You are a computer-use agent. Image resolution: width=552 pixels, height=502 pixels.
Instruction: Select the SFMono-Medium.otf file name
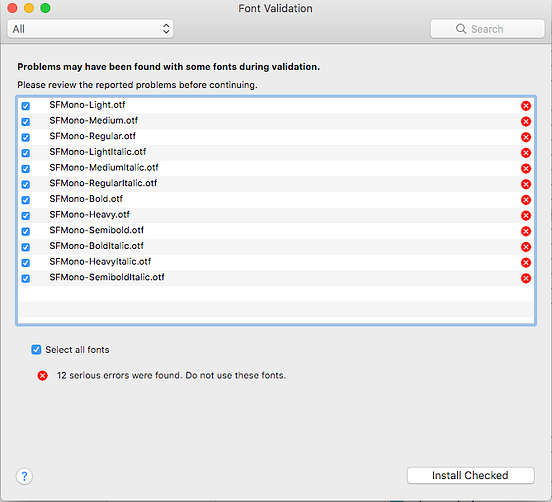(94, 120)
